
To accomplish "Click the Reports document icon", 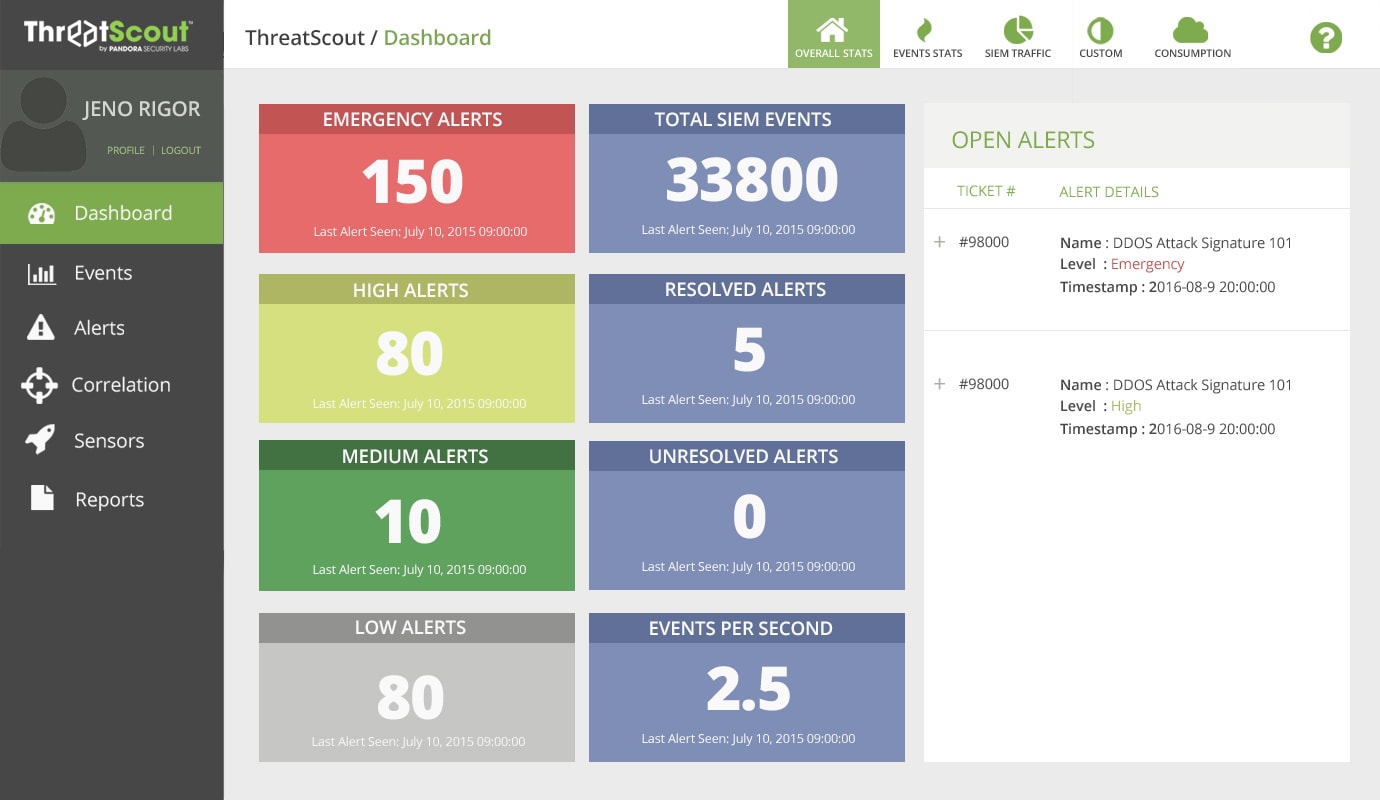I will point(41,498).
